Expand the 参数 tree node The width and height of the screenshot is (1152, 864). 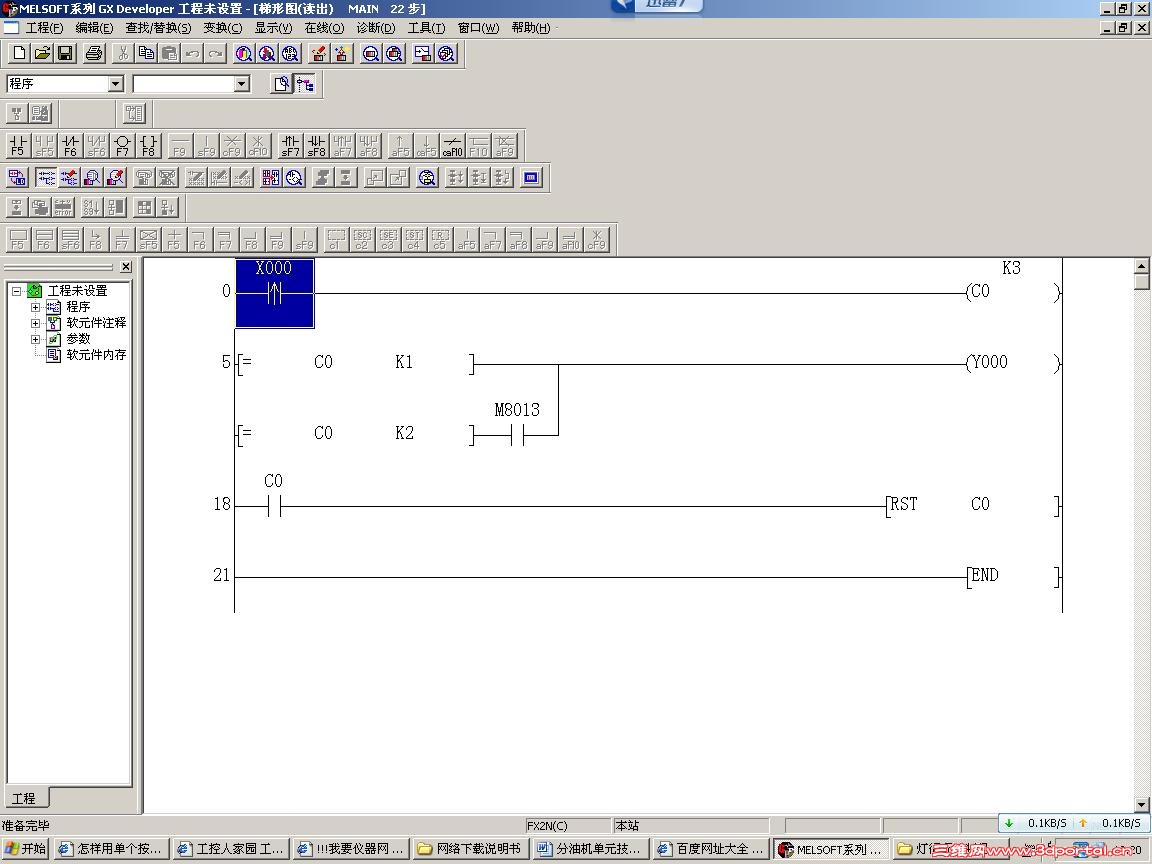tap(35, 339)
